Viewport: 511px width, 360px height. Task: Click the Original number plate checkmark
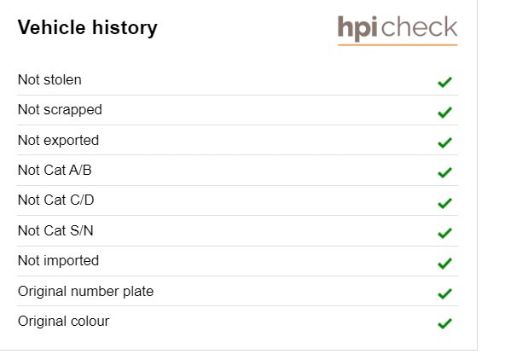(445, 293)
